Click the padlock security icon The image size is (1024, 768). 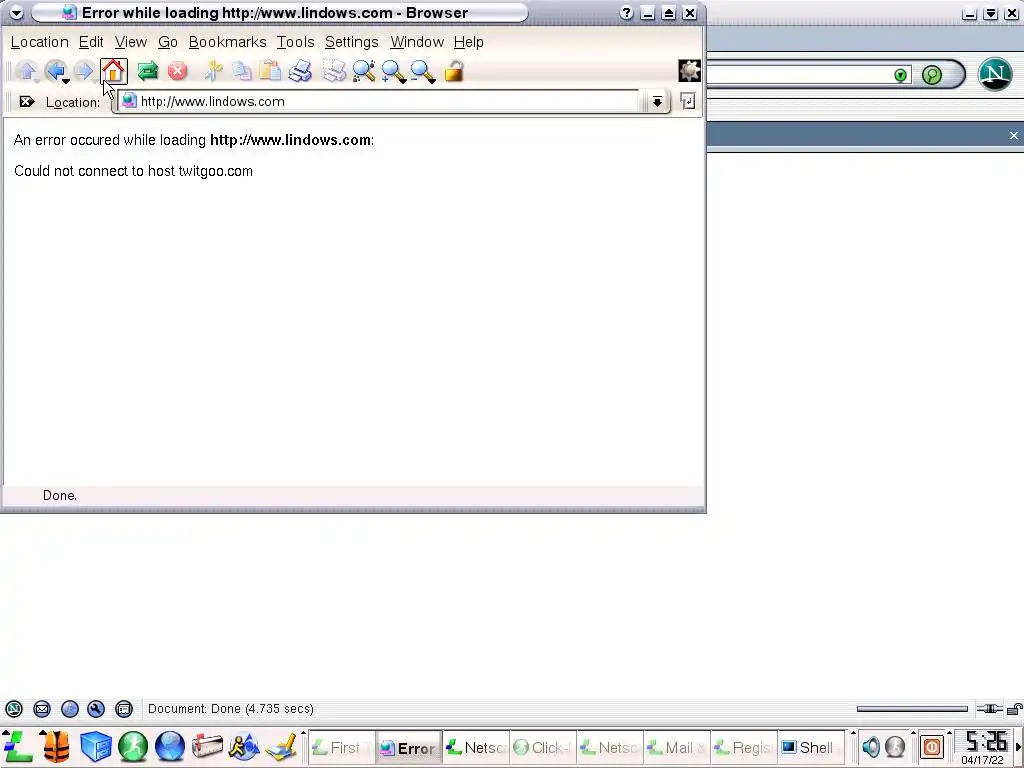click(x=454, y=71)
